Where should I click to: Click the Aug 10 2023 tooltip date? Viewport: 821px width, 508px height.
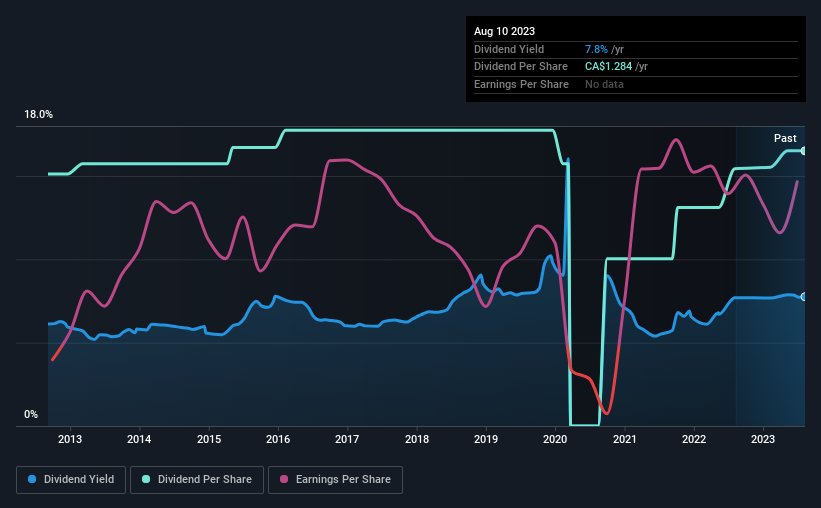coord(504,31)
